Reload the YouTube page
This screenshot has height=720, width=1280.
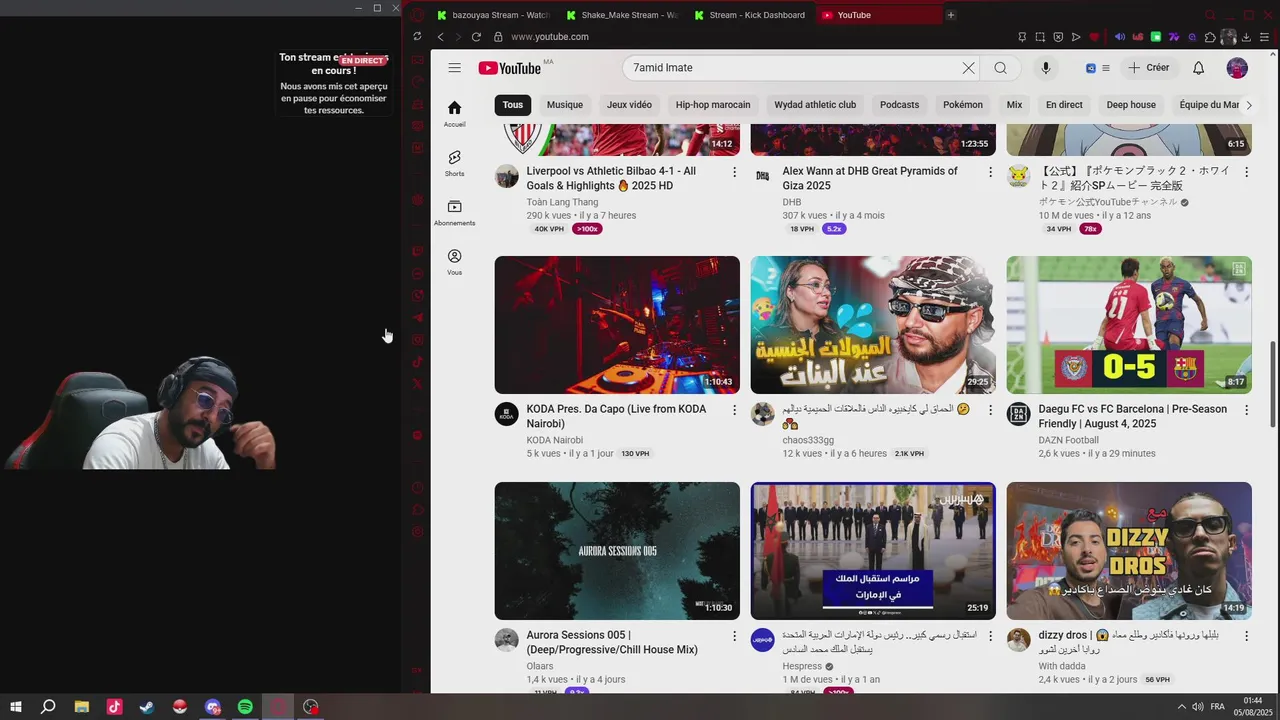(x=476, y=37)
